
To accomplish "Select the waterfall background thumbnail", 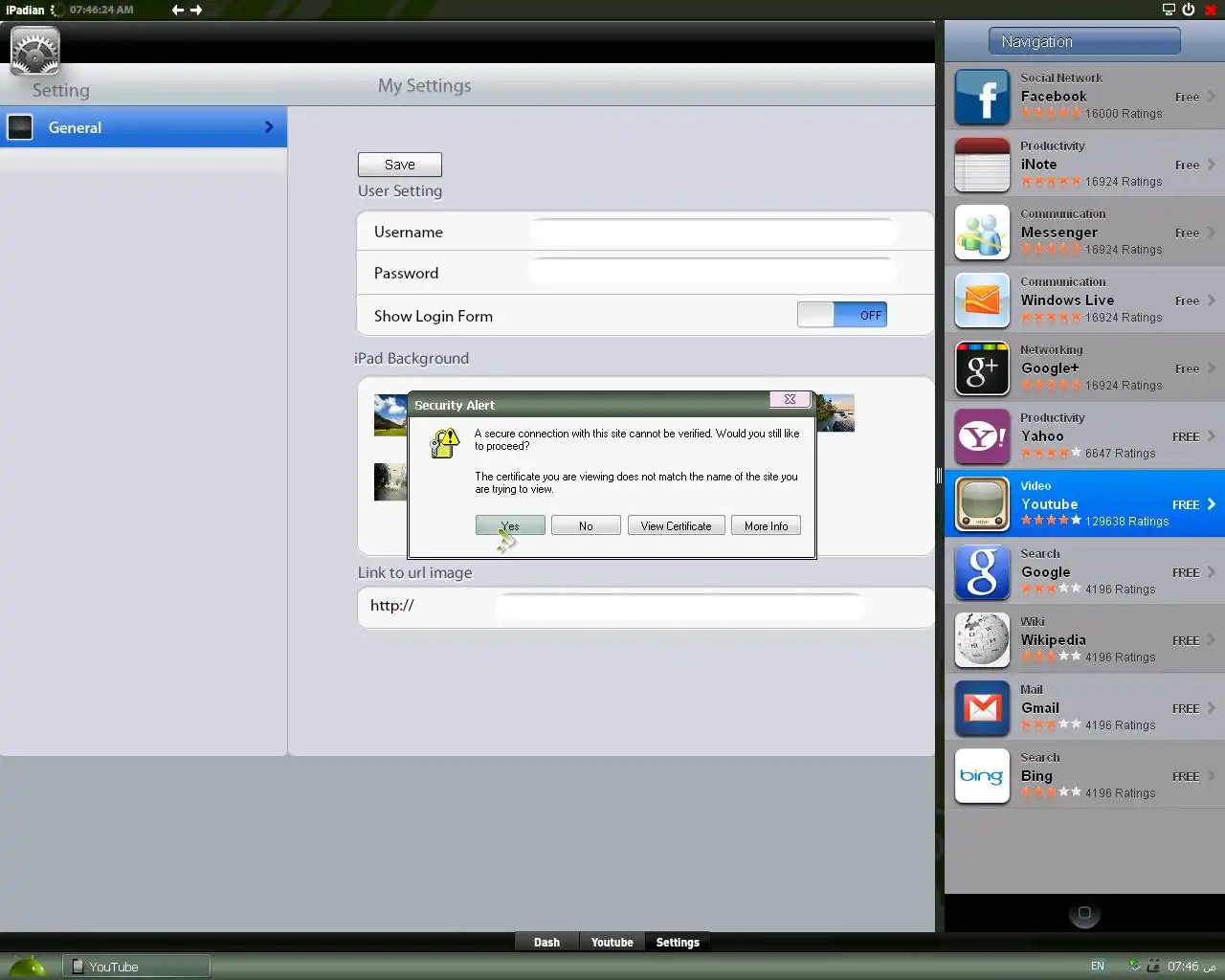I will point(390,481).
